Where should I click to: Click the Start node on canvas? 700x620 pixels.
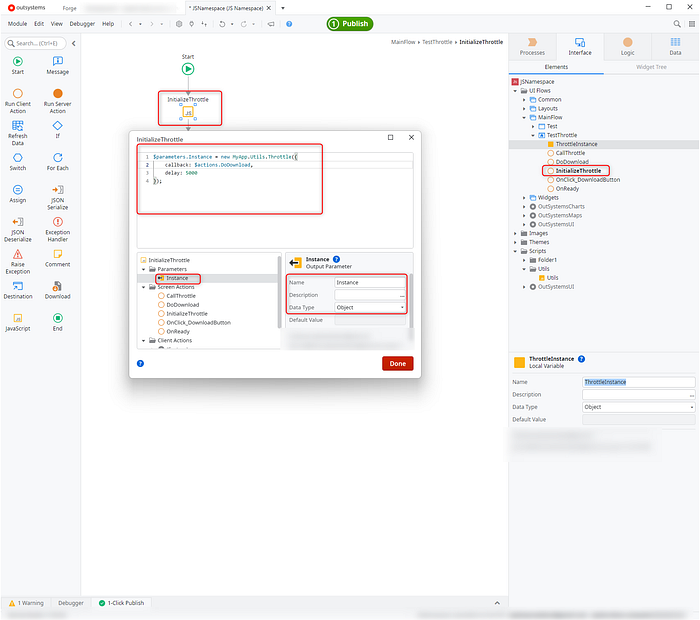click(x=188, y=69)
